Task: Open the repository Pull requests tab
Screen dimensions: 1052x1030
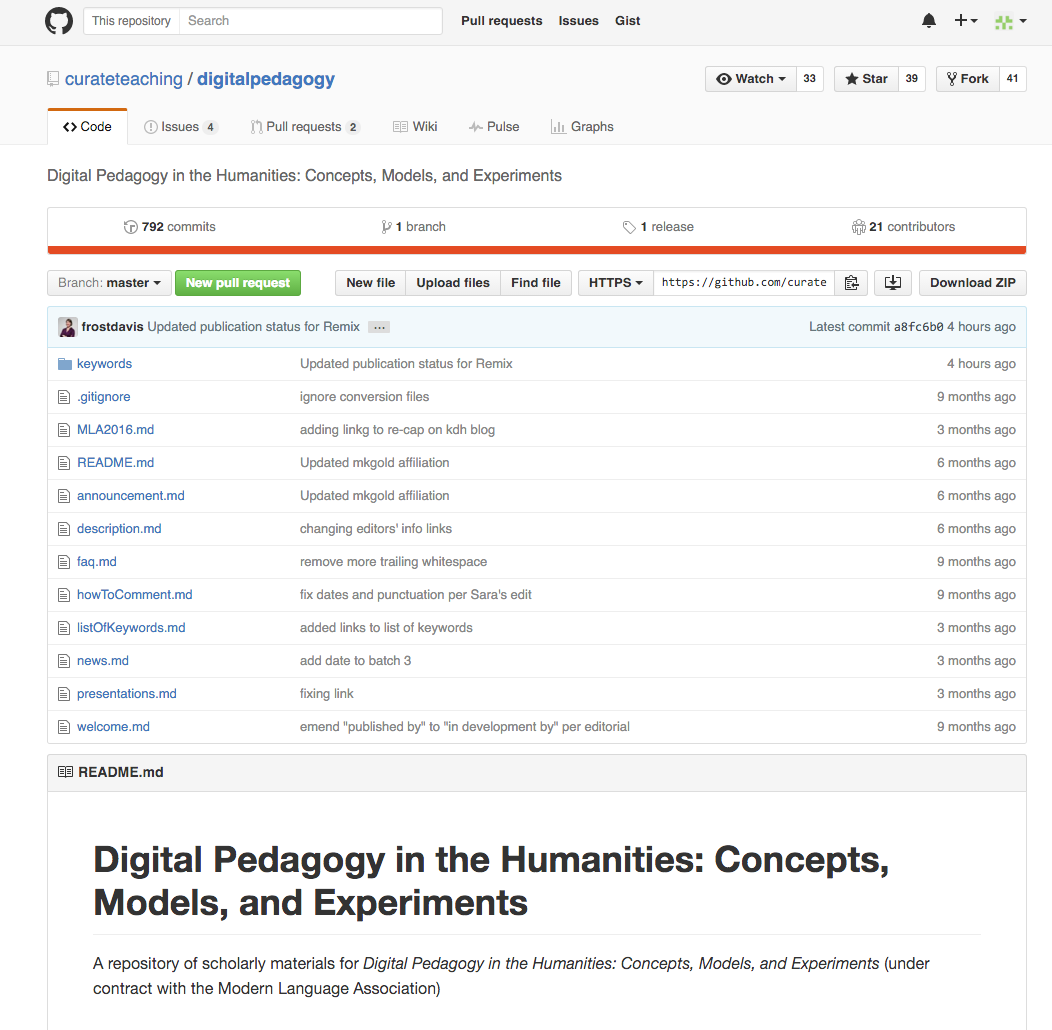Action: 305,127
